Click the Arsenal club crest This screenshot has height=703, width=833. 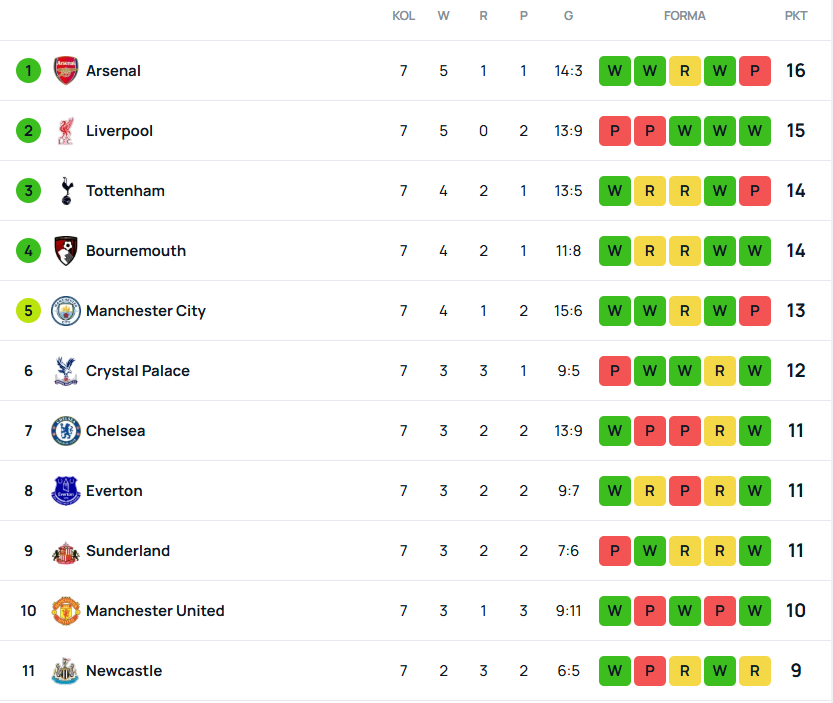pyautogui.click(x=66, y=71)
